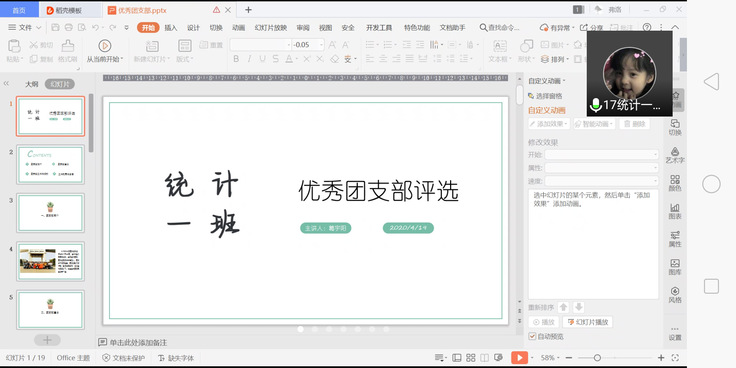Click the zoom slider handle
This screenshot has width=736, height=368.
[597, 358]
